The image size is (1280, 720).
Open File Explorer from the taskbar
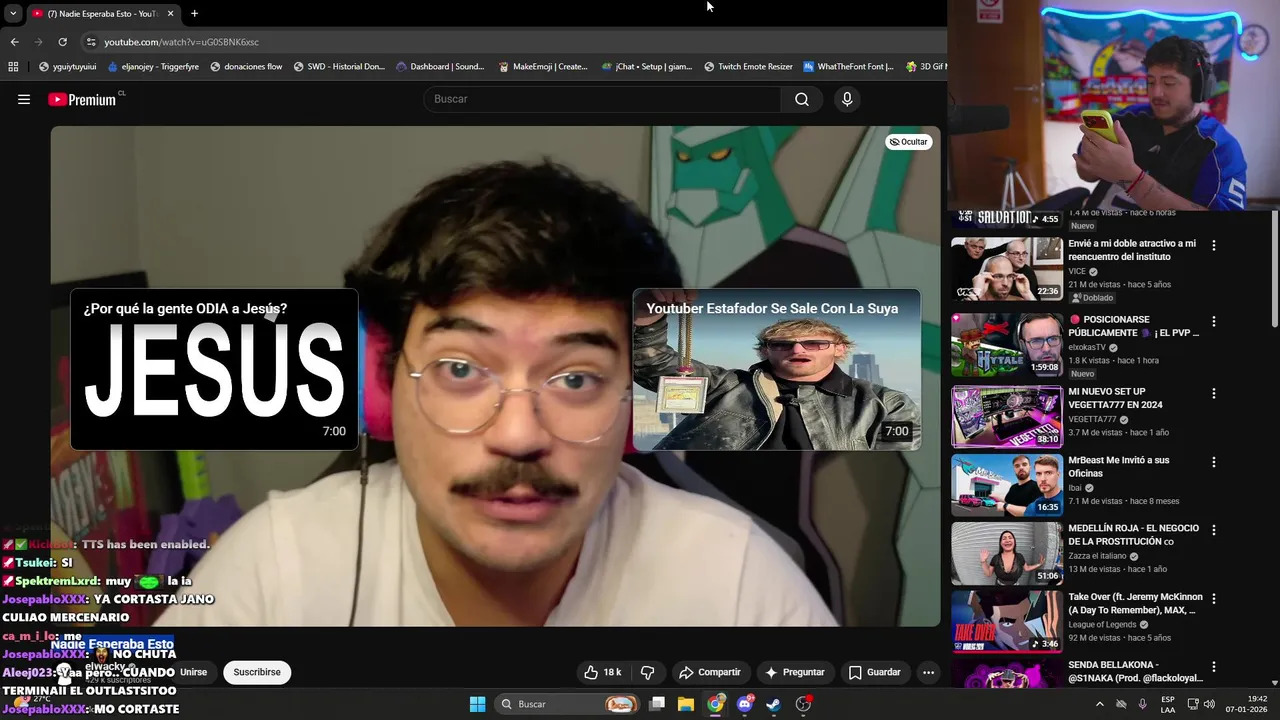(686, 704)
